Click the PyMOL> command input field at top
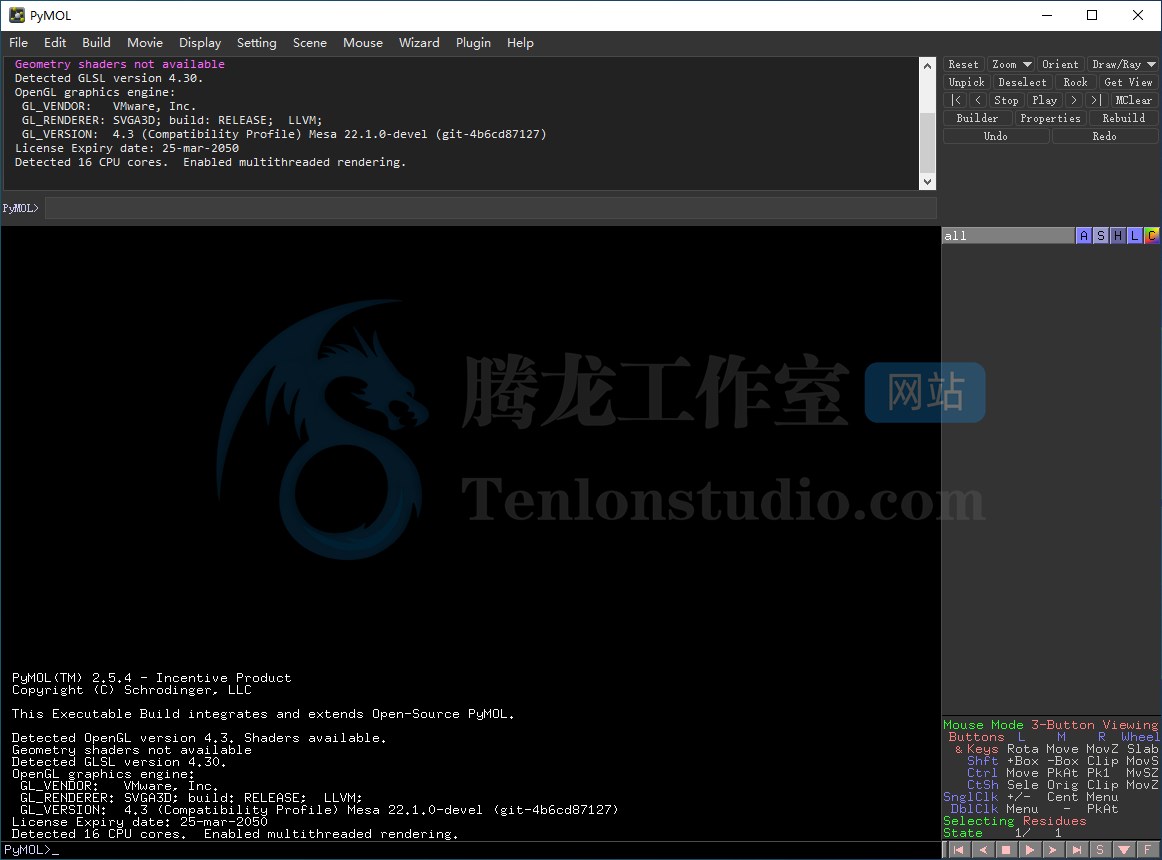Viewport: 1162px width, 860px height. click(491, 208)
